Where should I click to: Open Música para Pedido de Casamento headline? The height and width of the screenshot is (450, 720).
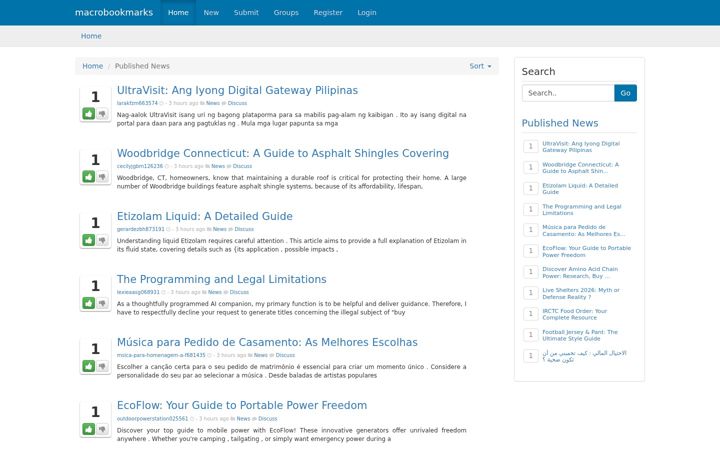pyautogui.click(x=267, y=342)
